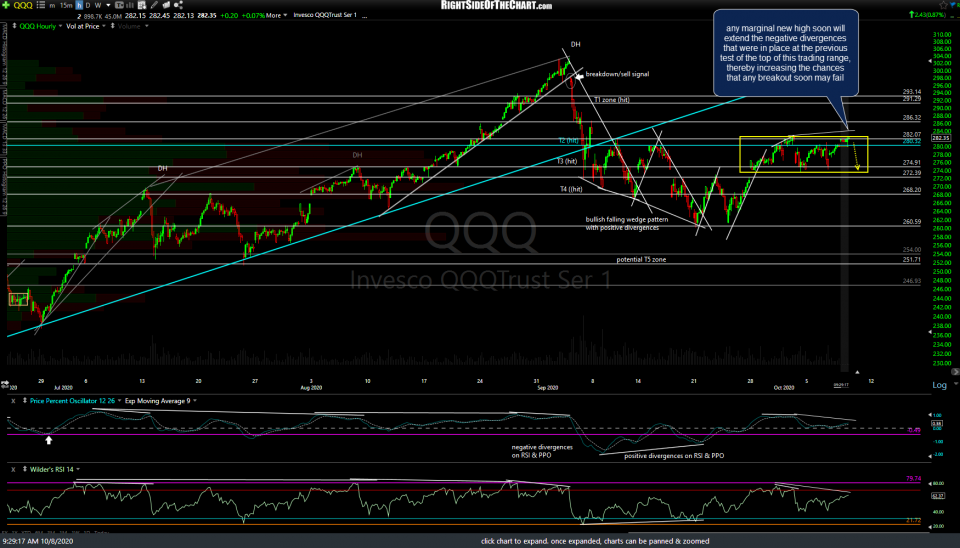Click move handle beside QQQ Hourly
The height and width of the screenshot is (548, 960).
pos(14,26)
